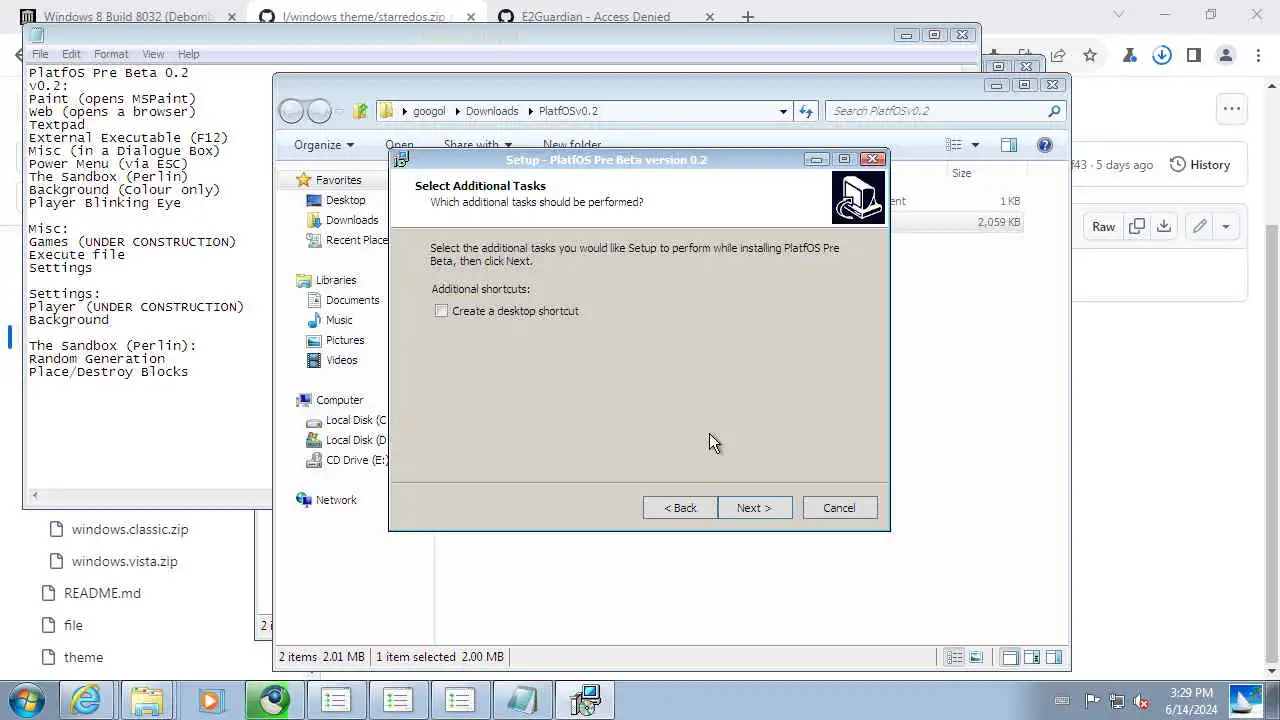Screen dimensions: 1280x720
Task: Enable Create a desktop shortcut checkbox
Action: pos(442,311)
